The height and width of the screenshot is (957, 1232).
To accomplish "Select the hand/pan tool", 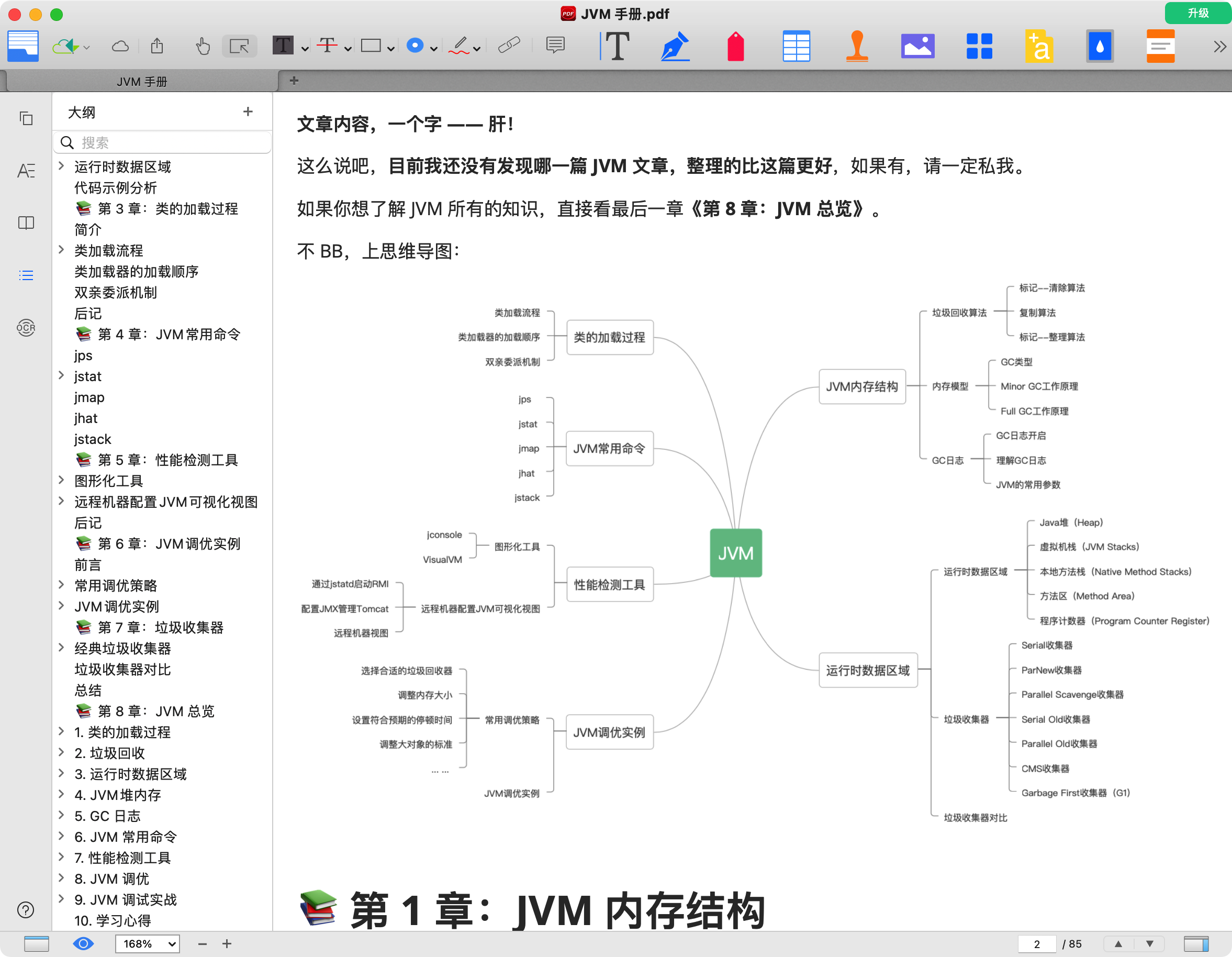I will tap(203, 46).
